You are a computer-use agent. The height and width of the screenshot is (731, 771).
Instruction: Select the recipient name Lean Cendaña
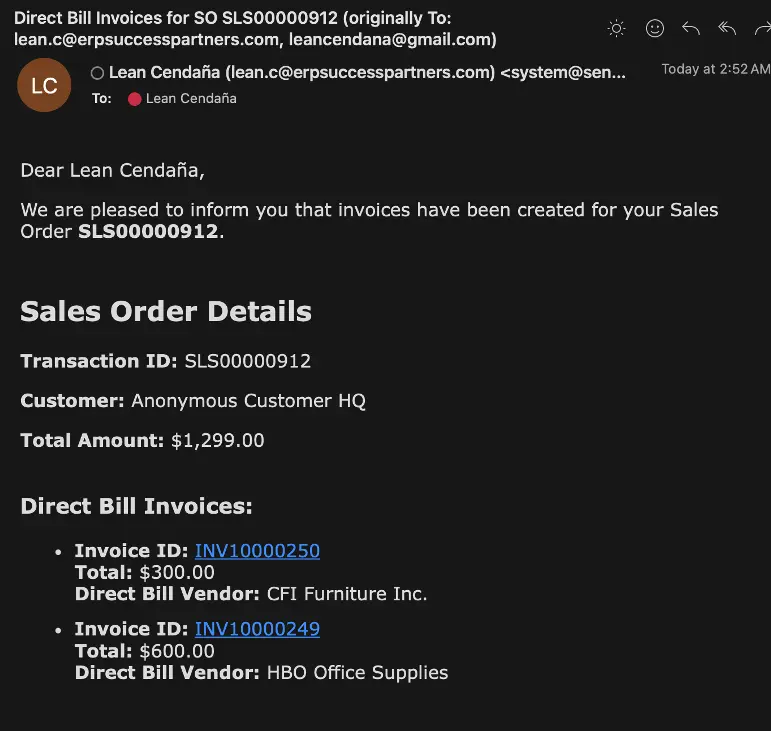(x=191, y=99)
